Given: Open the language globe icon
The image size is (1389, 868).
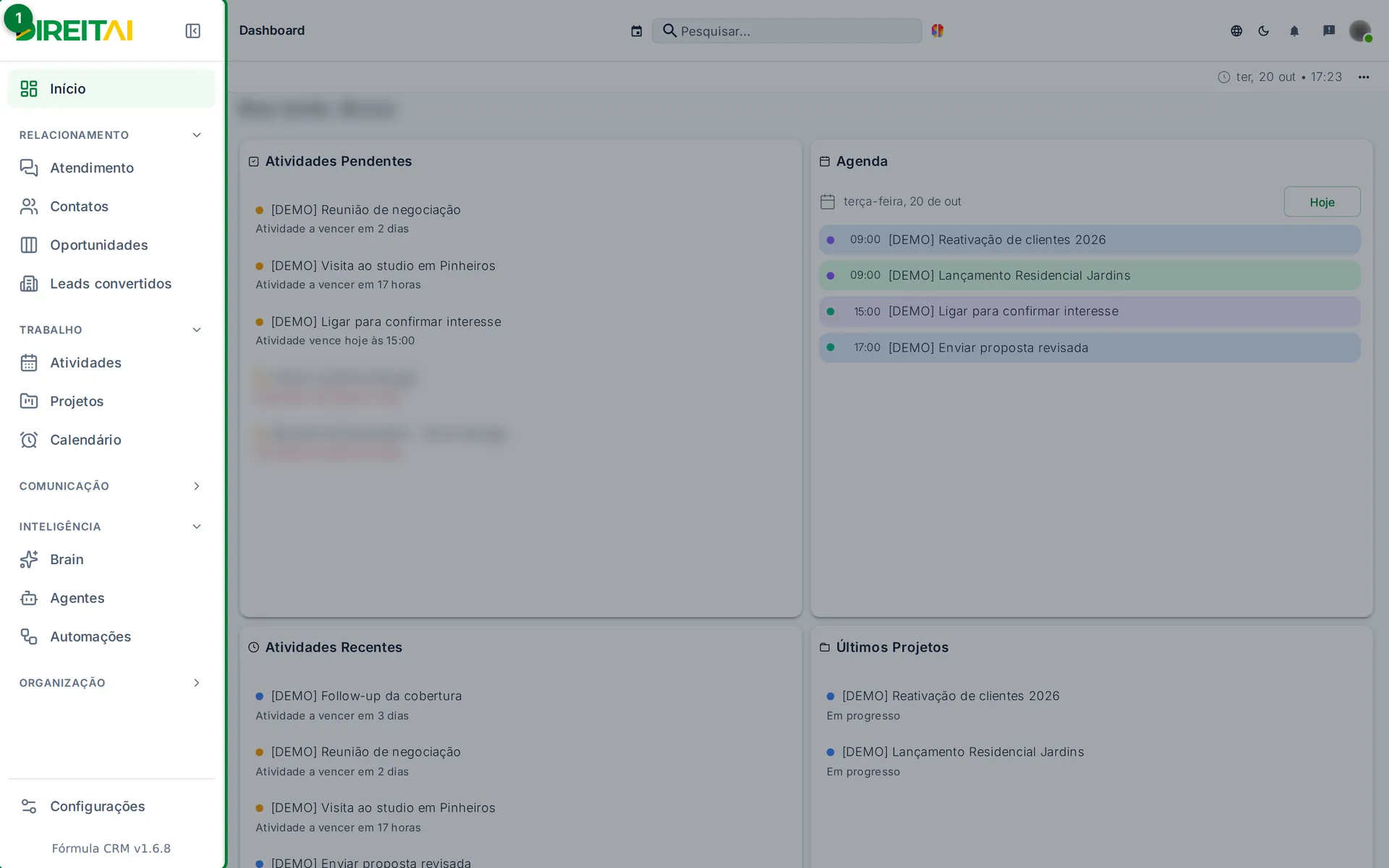Looking at the screenshot, I should coord(1236,30).
